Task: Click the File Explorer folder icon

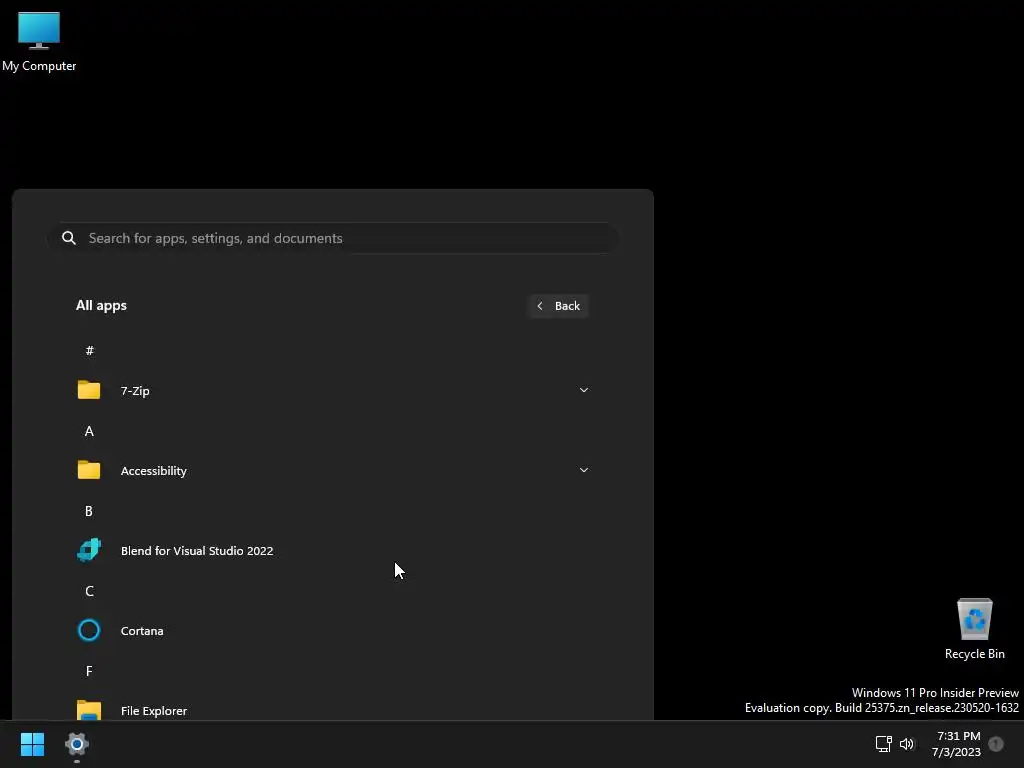Action: [x=89, y=710]
